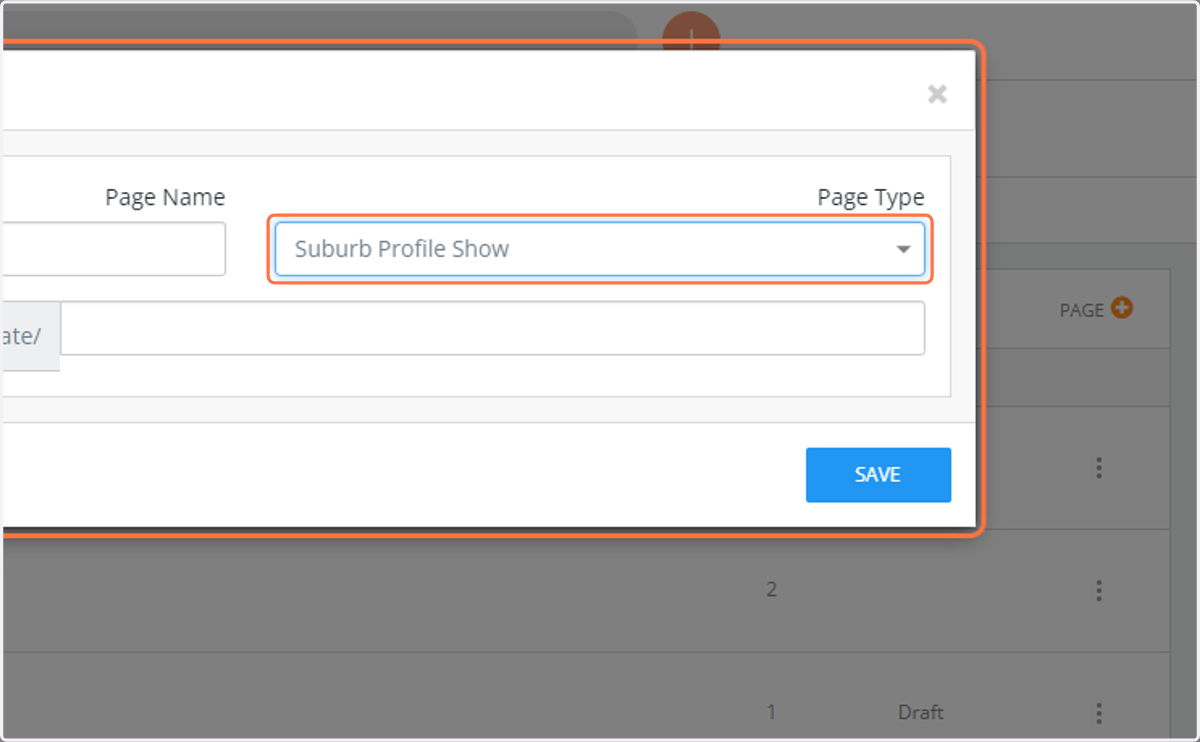Click the Page Type label
This screenshot has height=742, width=1200.
click(x=871, y=197)
